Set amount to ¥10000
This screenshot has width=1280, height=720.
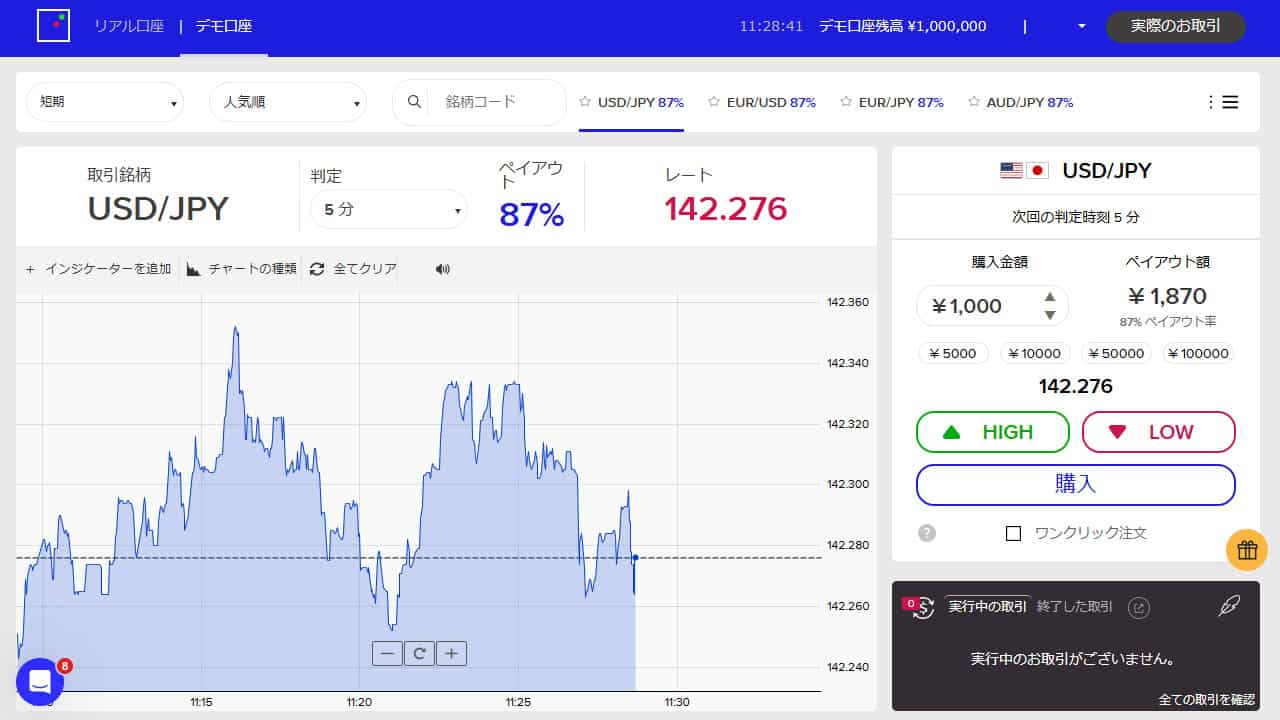tap(1035, 353)
